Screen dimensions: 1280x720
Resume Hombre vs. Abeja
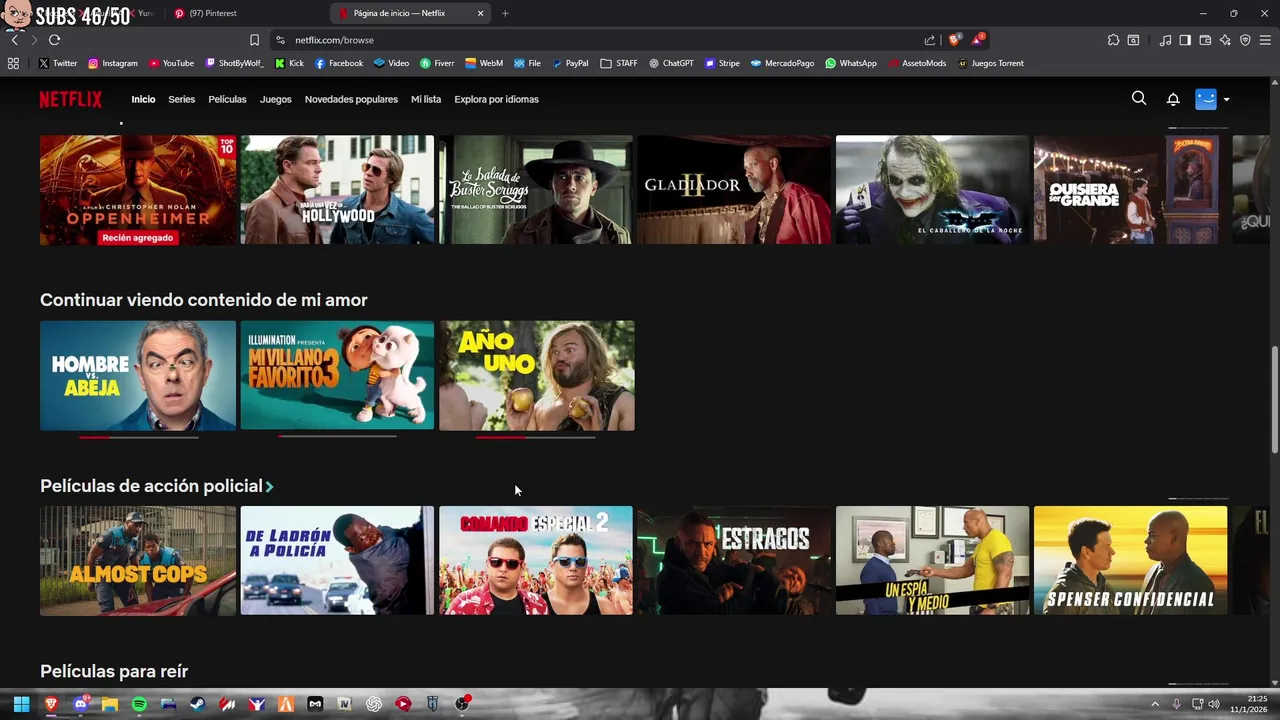(138, 375)
